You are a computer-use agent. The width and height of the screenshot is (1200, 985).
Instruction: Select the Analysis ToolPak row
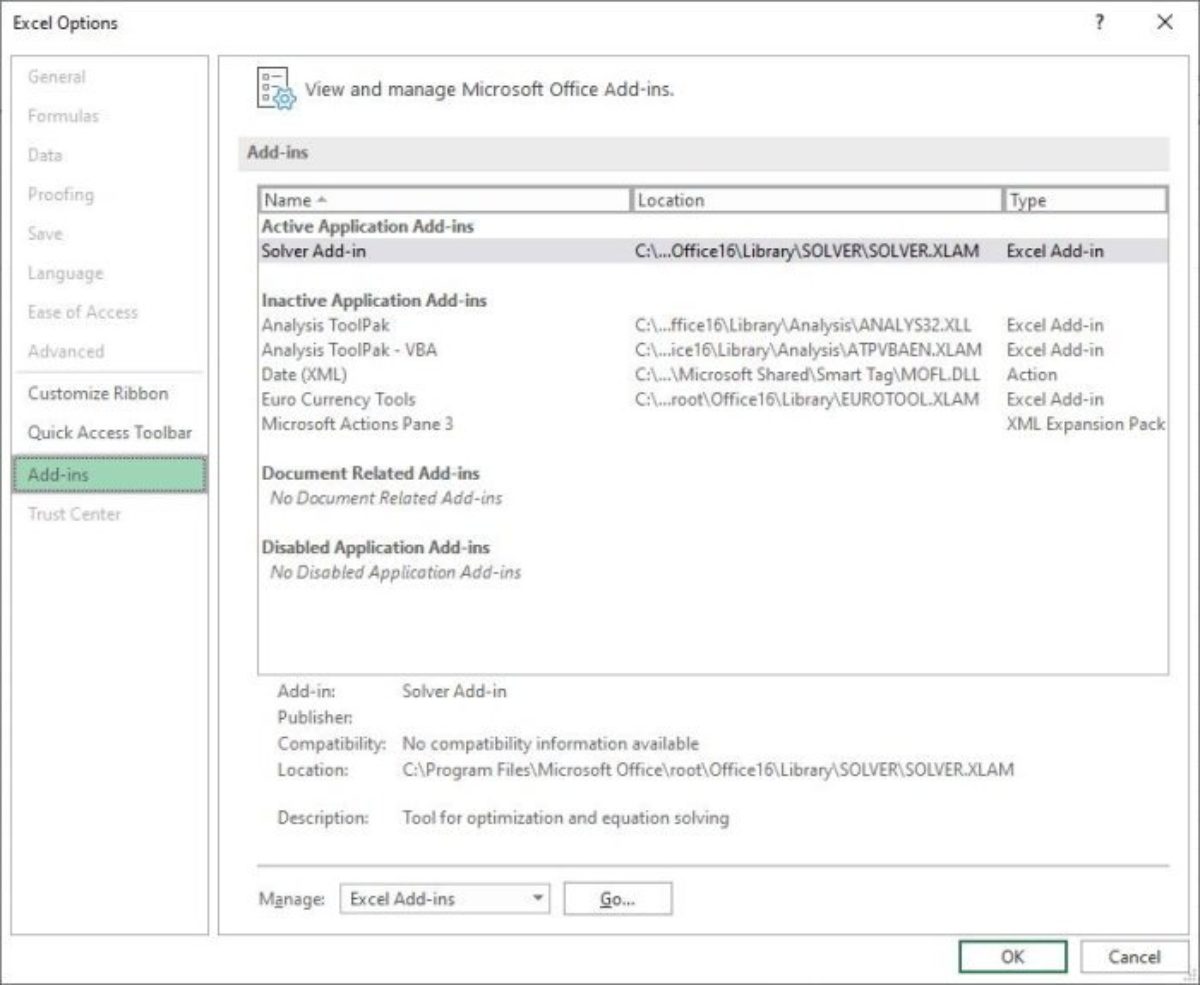(713, 325)
